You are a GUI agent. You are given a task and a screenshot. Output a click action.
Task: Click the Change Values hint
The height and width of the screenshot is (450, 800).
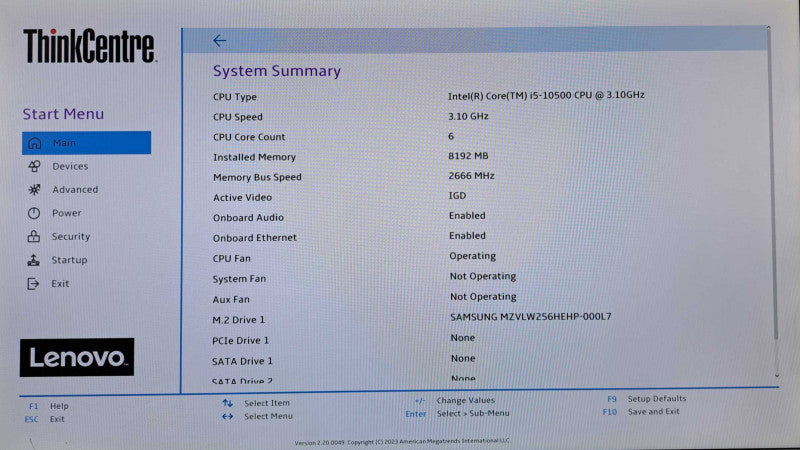(x=455, y=401)
